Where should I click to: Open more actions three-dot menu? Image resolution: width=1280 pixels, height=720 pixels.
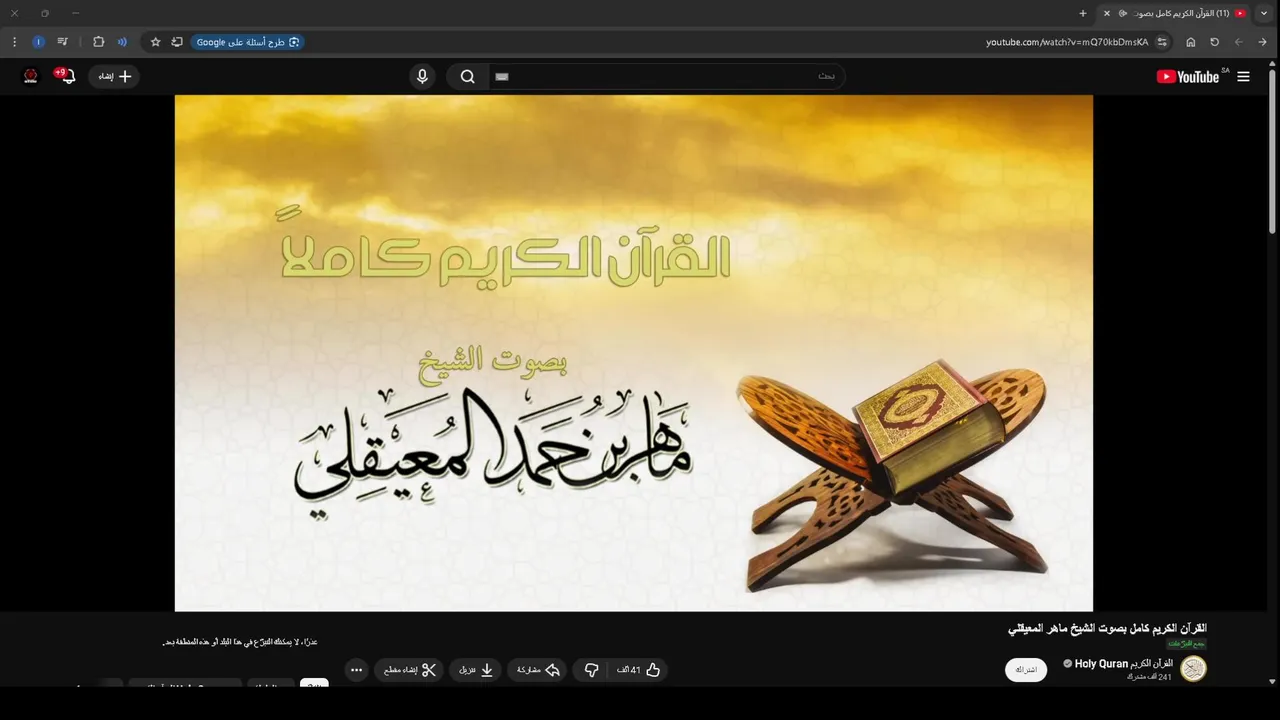coord(357,670)
